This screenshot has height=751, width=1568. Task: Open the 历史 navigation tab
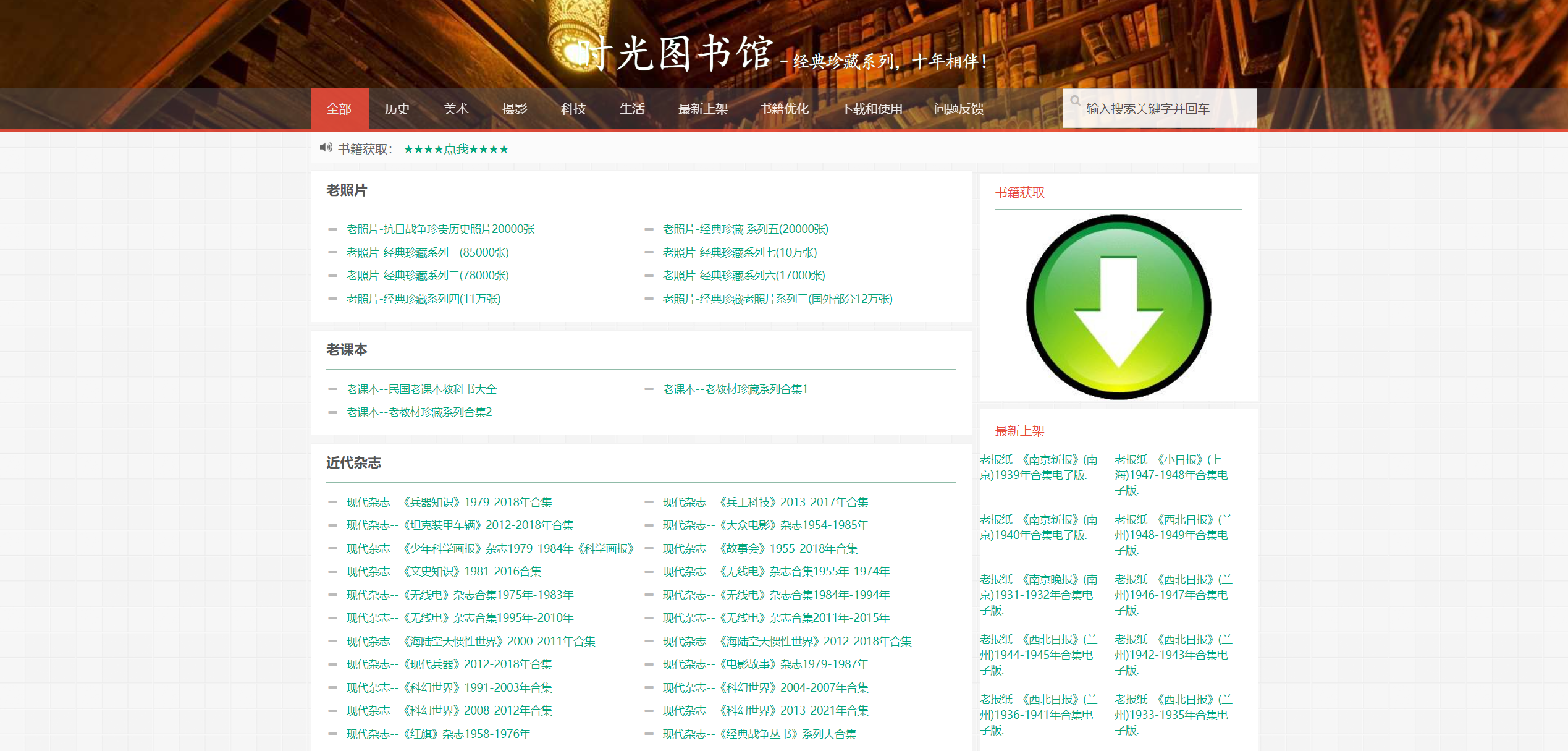pos(397,108)
